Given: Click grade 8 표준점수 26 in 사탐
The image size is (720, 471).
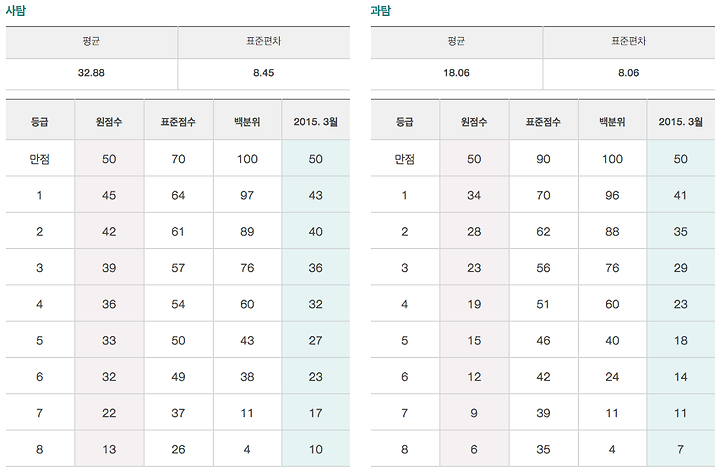Looking at the screenshot, I should pos(178,449).
